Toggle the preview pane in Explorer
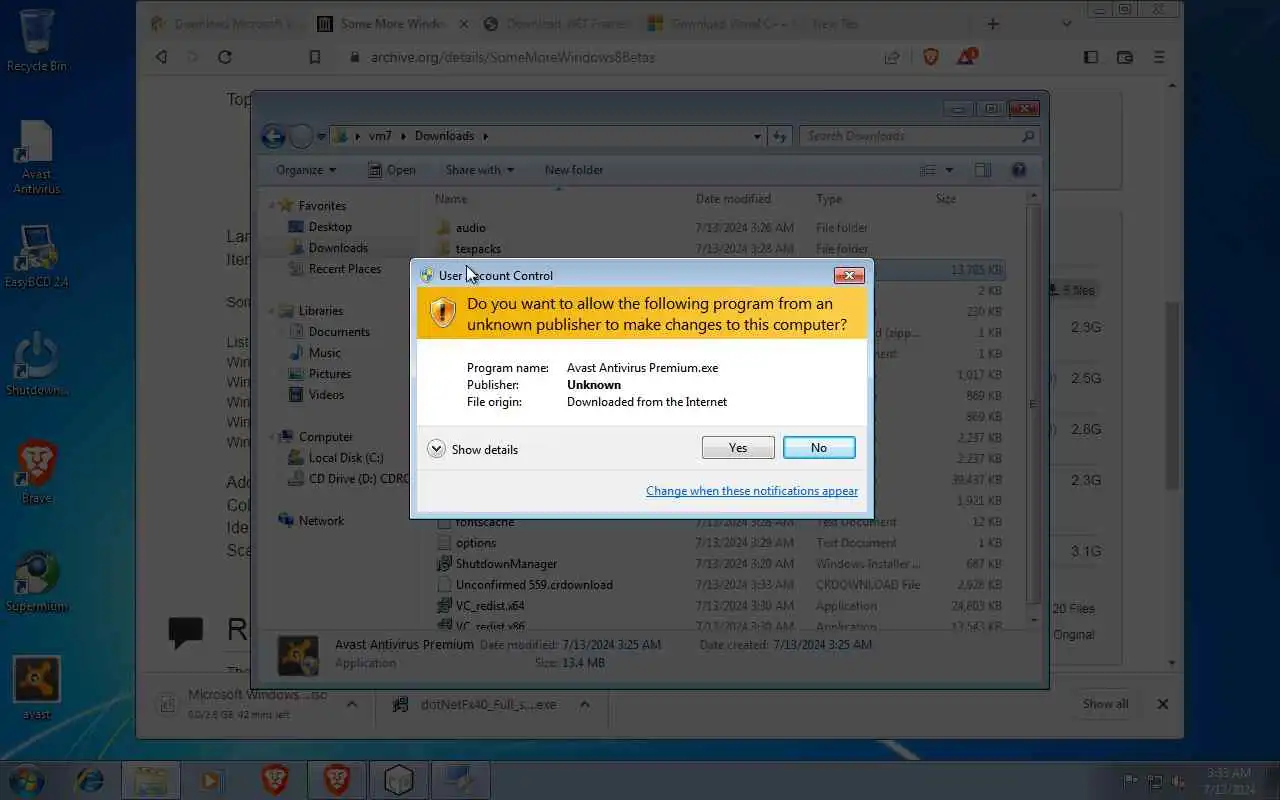Image resolution: width=1280 pixels, height=800 pixels. (983, 170)
